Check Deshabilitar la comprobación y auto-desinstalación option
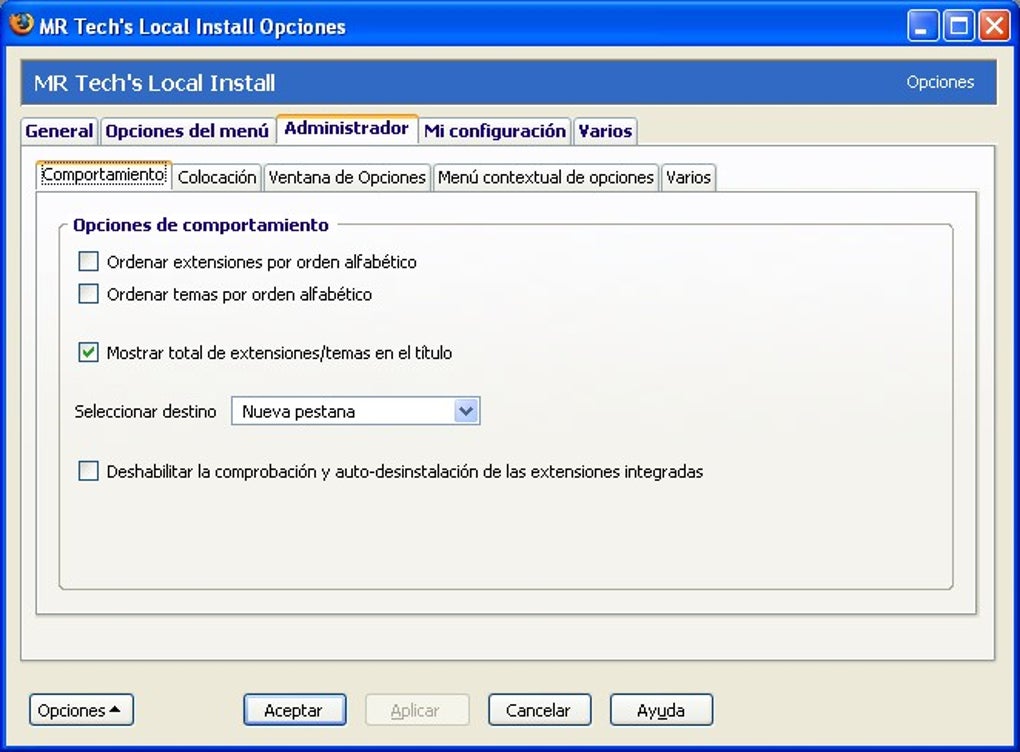The image size is (1020, 752). point(88,471)
